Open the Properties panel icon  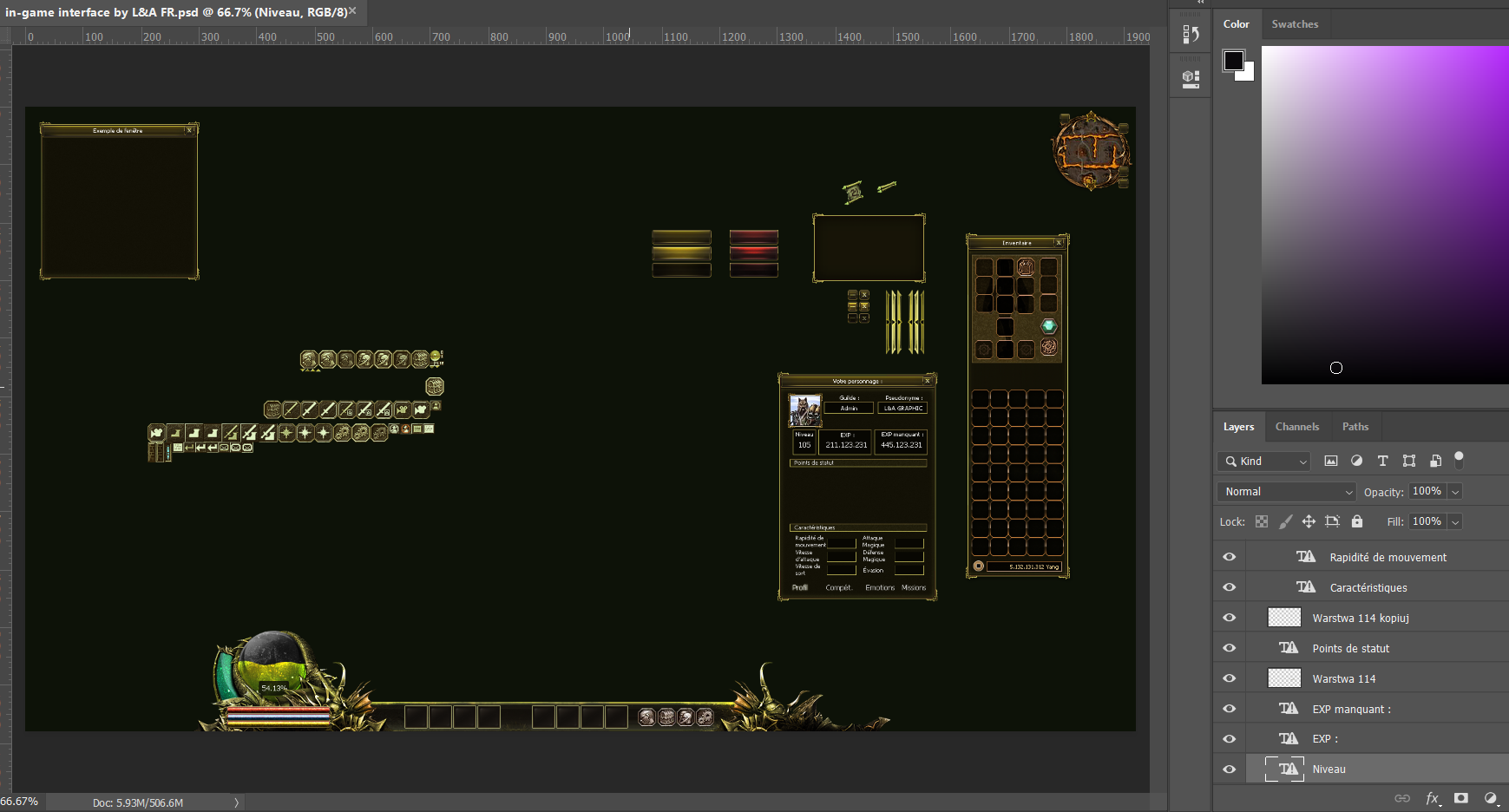tap(1191, 79)
